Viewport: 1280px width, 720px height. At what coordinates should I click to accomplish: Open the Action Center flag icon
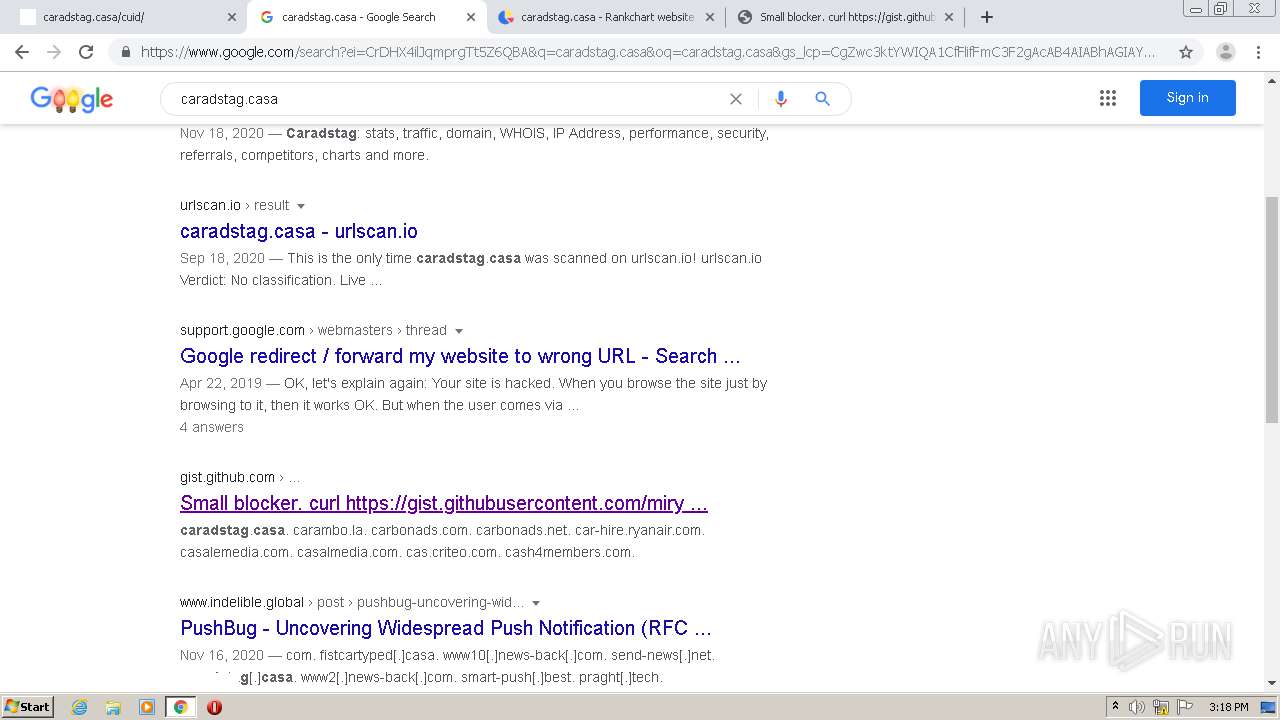(x=1184, y=707)
